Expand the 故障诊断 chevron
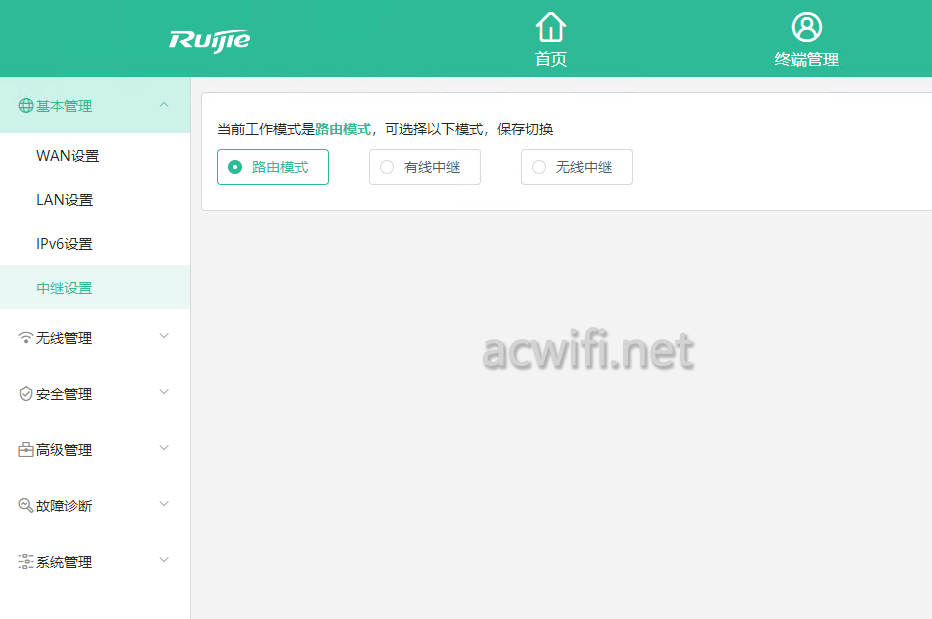 coord(164,504)
